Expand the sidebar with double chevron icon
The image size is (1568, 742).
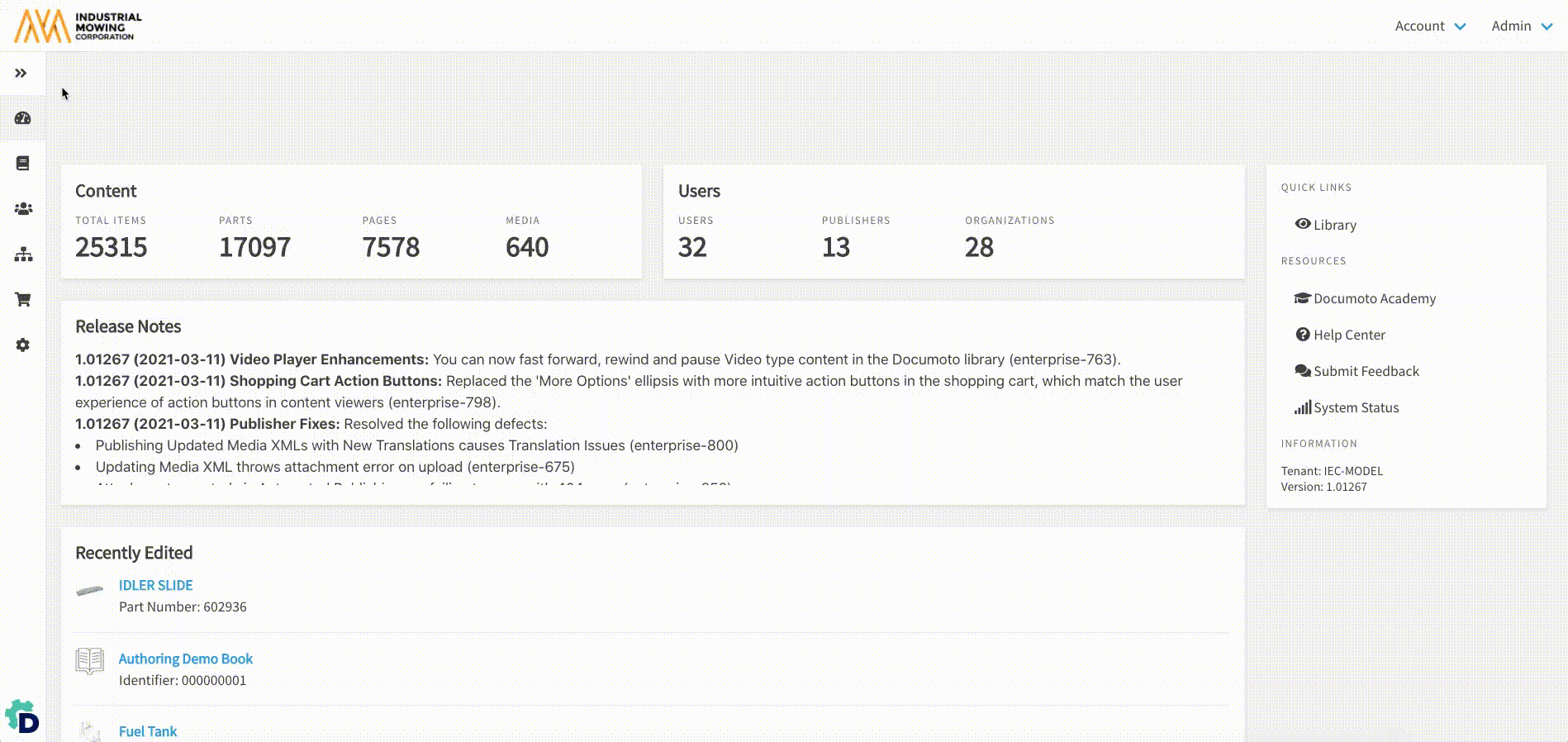(21, 74)
